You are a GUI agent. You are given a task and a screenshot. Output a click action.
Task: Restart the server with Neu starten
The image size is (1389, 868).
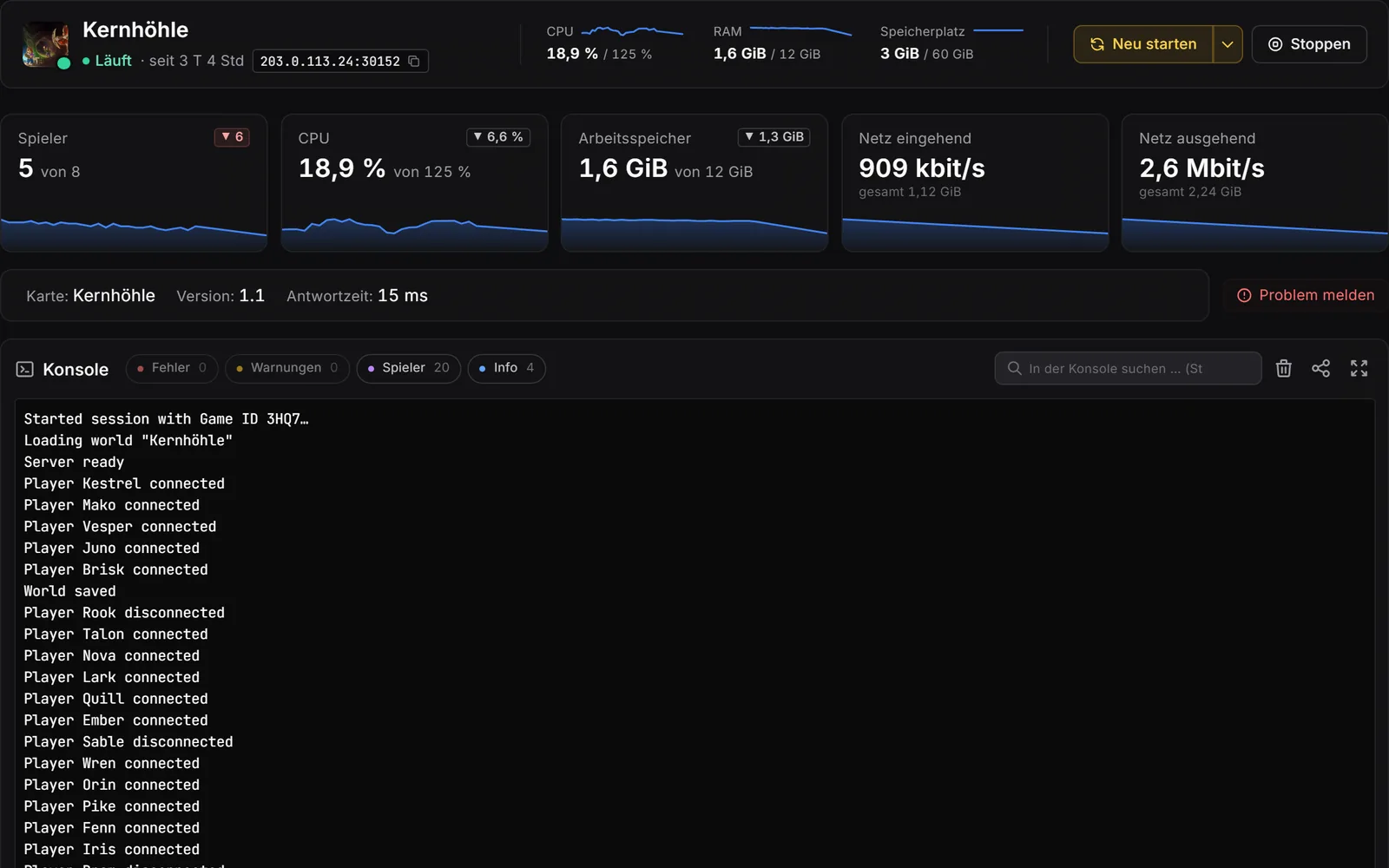coord(1143,44)
